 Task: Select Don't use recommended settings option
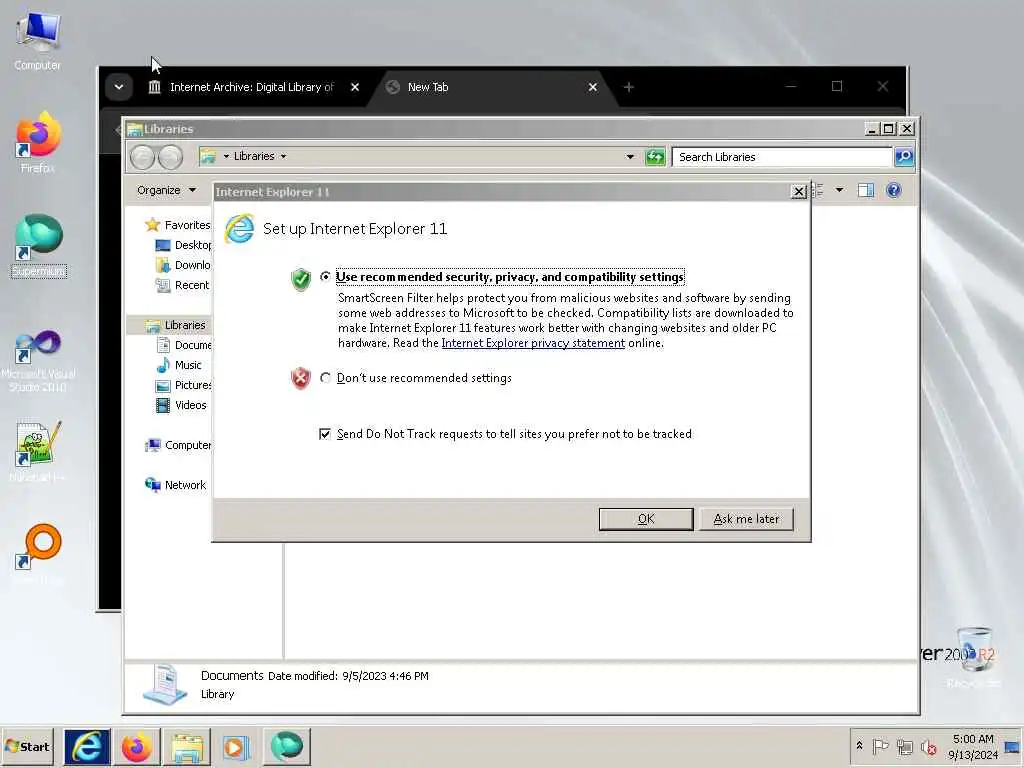click(x=325, y=378)
